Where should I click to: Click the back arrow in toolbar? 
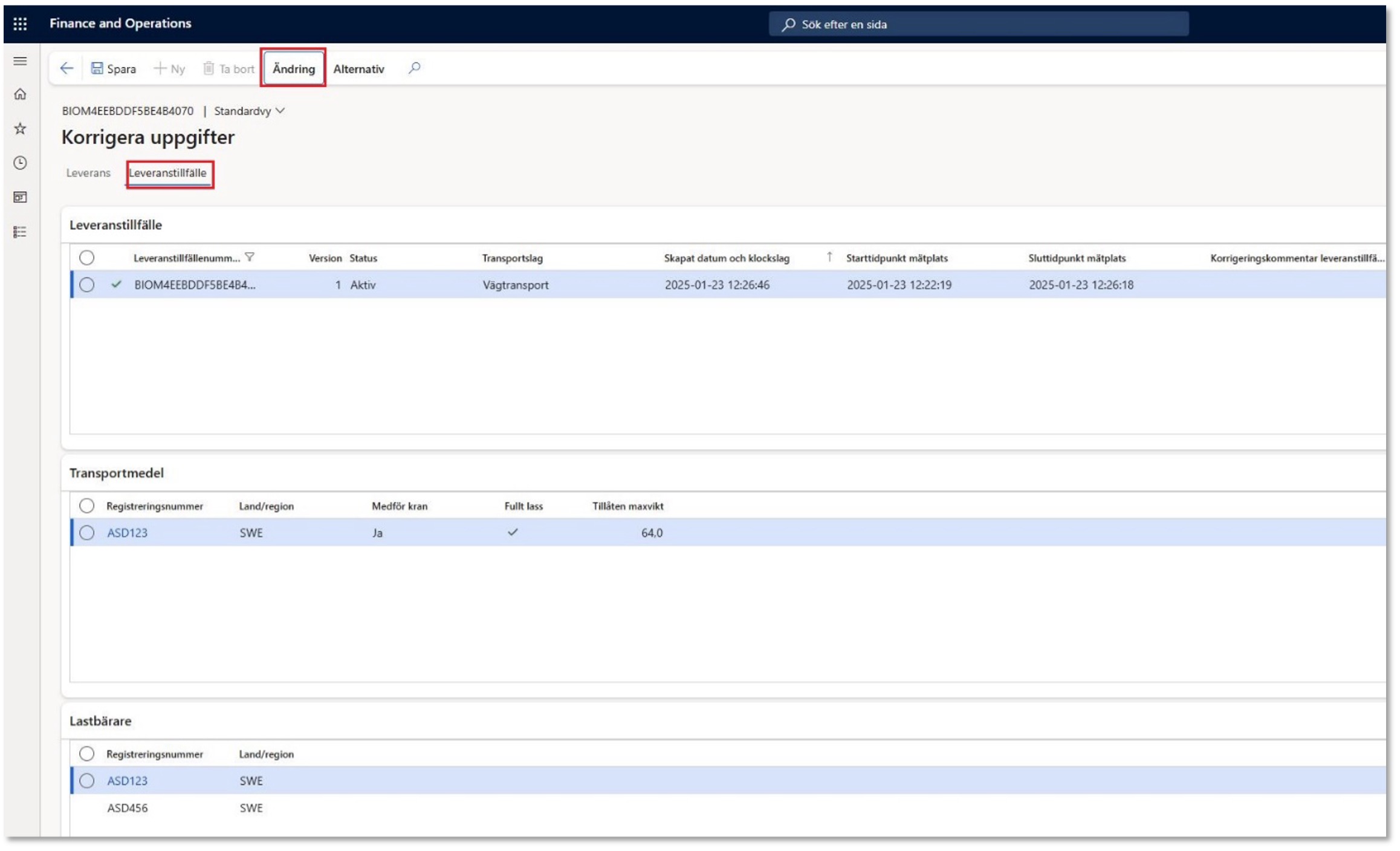tap(66, 69)
